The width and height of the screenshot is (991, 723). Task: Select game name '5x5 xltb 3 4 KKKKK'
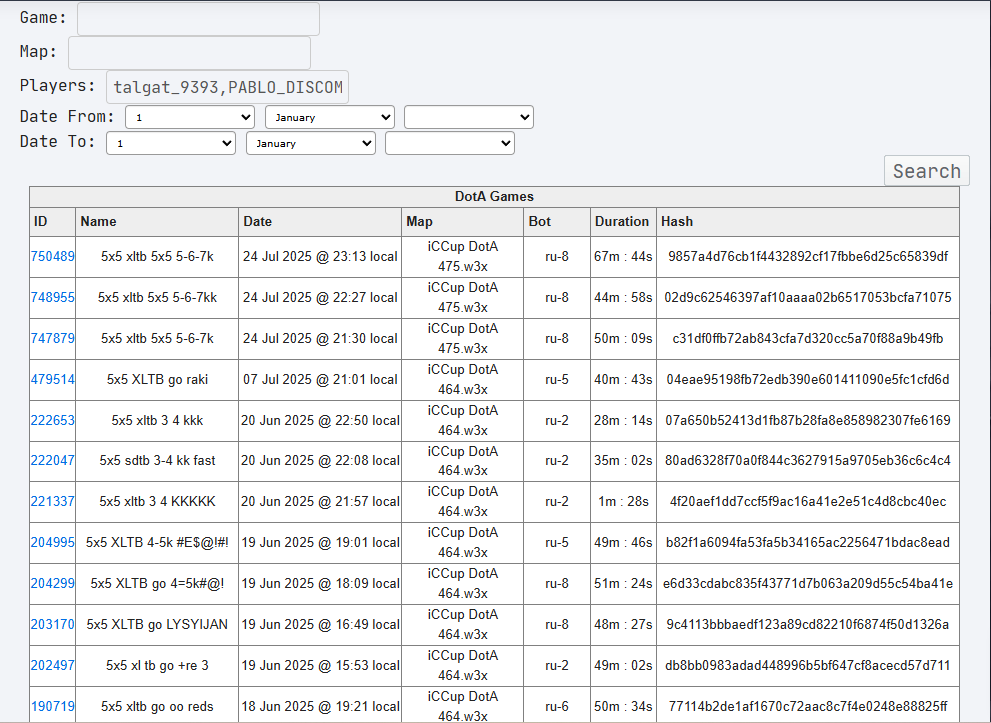click(x=157, y=502)
